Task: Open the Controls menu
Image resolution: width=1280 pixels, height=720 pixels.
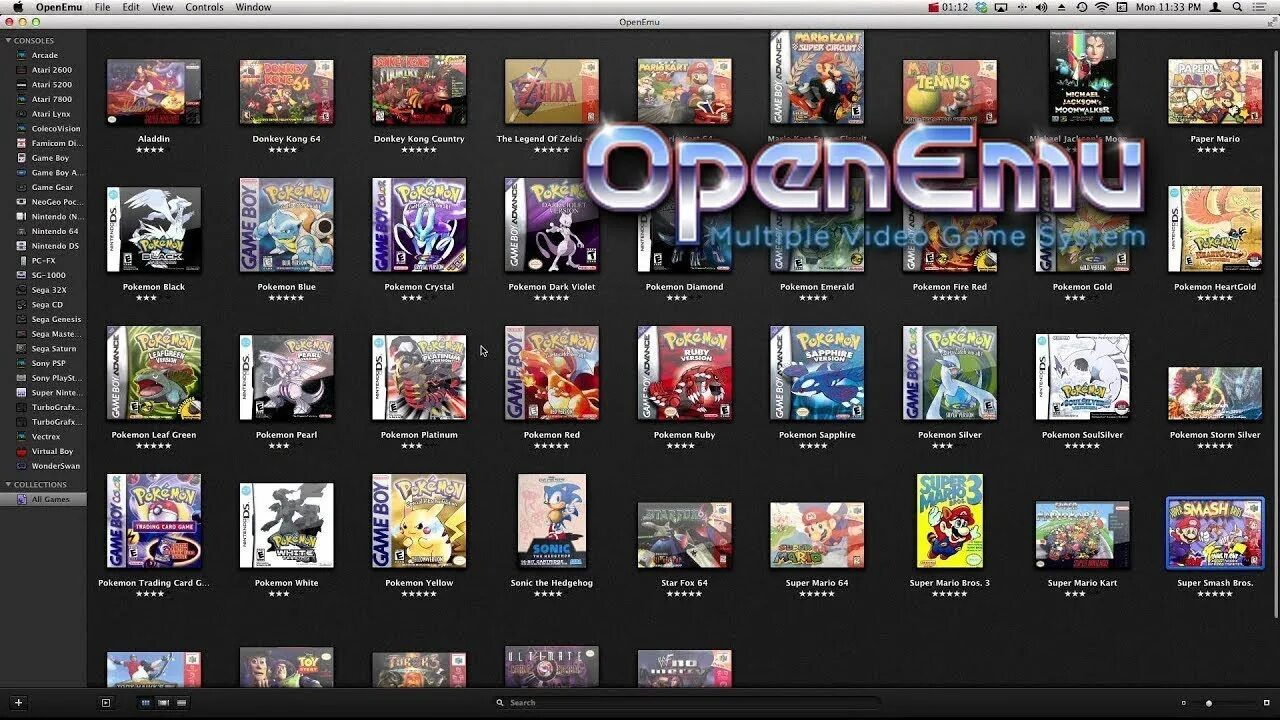Action: (205, 7)
